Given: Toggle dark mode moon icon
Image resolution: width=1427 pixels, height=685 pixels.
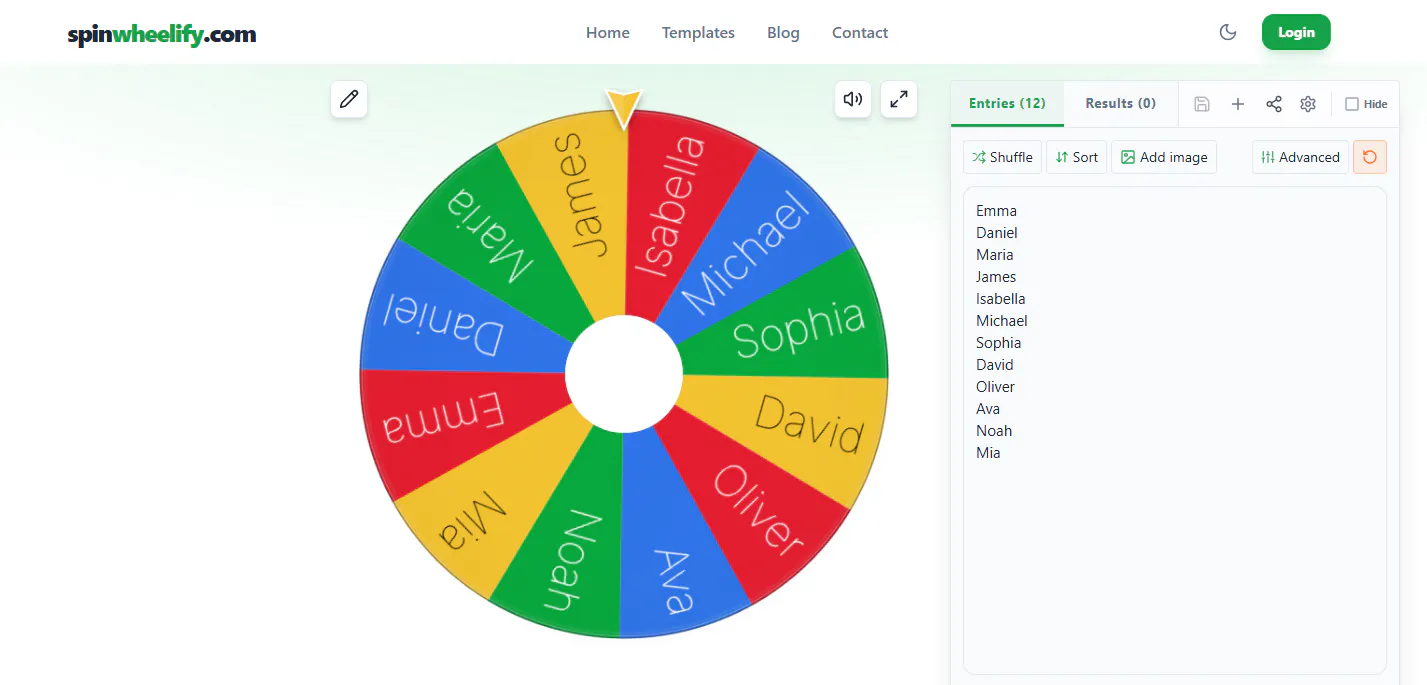Looking at the screenshot, I should [1228, 32].
